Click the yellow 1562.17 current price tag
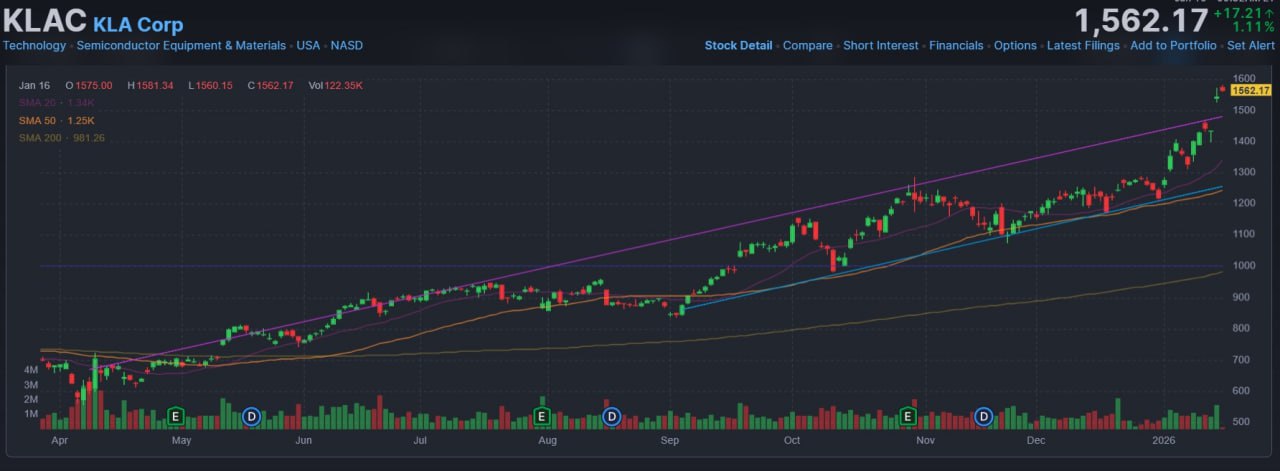This screenshot has height=471, width=1280. (1250, 90)
